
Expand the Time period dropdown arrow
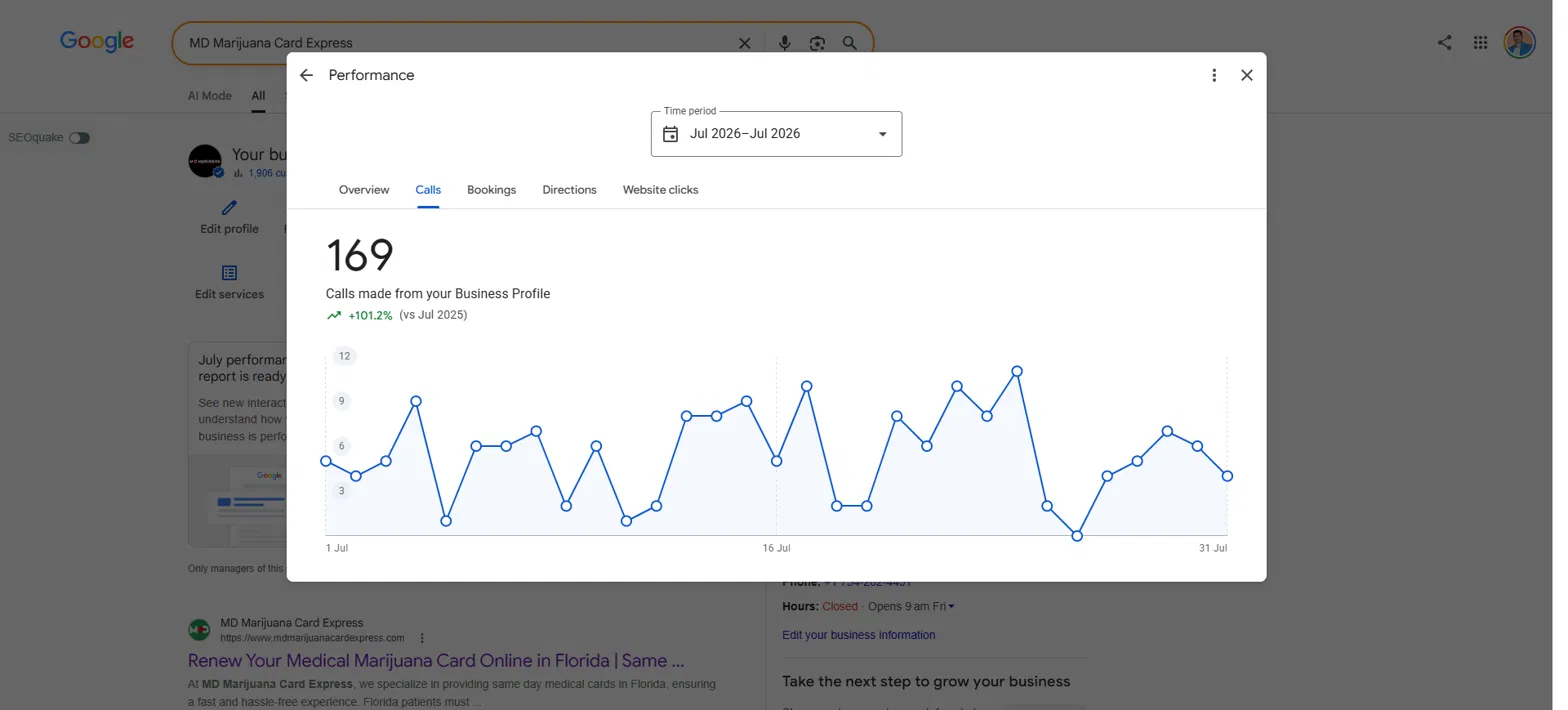[x=882, y=134]
